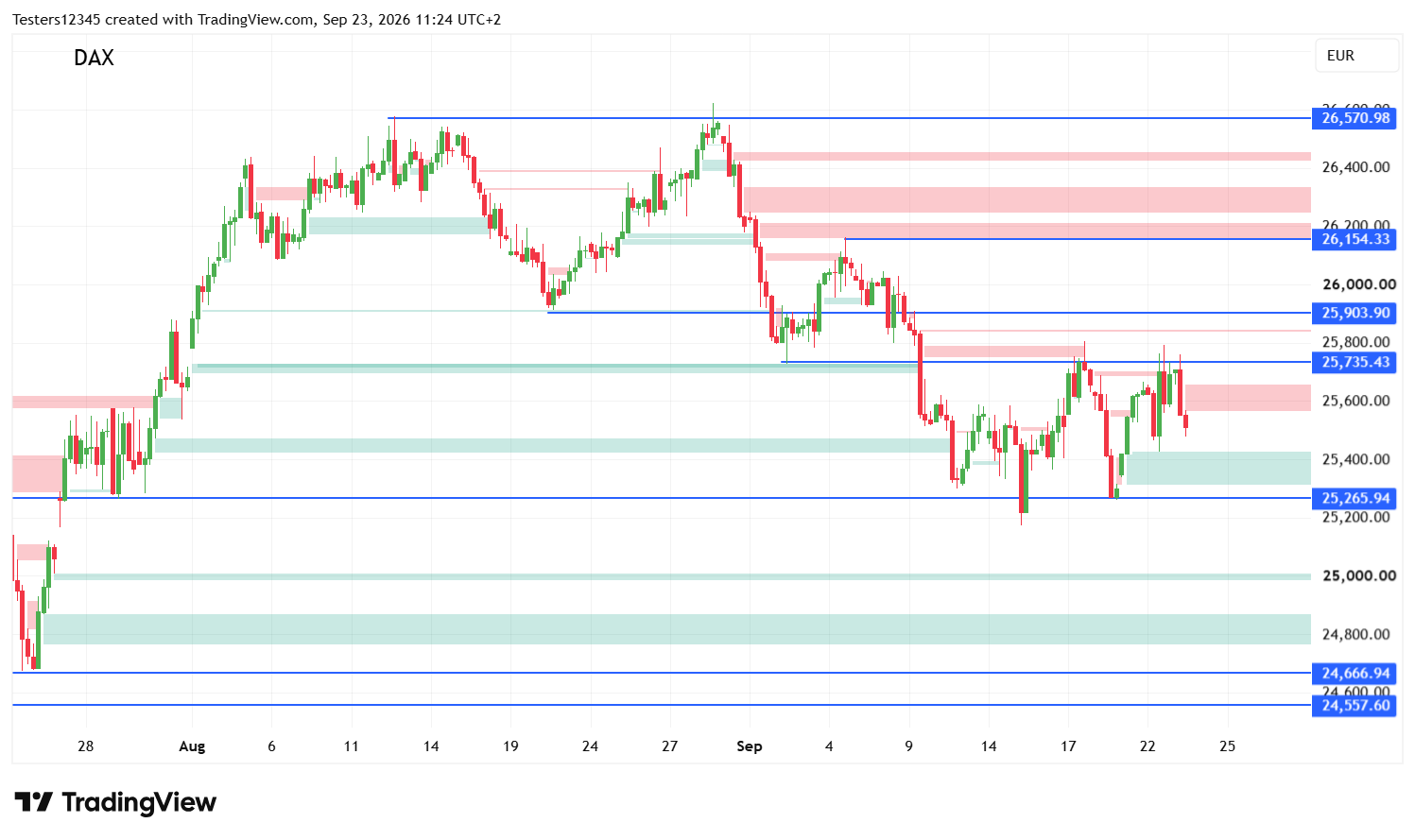Click the 26,000.00 axis price label
The image size is (1415, 840).
coord(1359,284)
